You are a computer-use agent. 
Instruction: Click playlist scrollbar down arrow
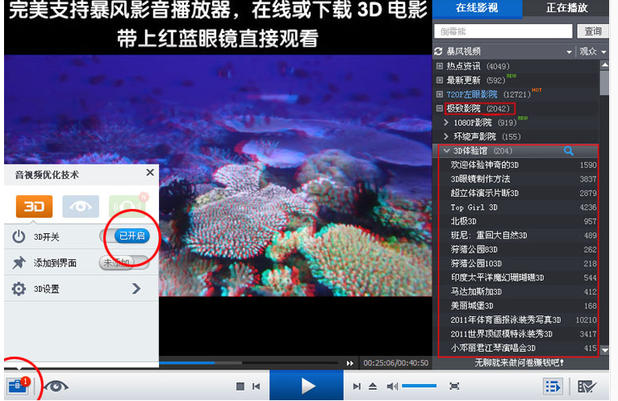coord(604,349)
